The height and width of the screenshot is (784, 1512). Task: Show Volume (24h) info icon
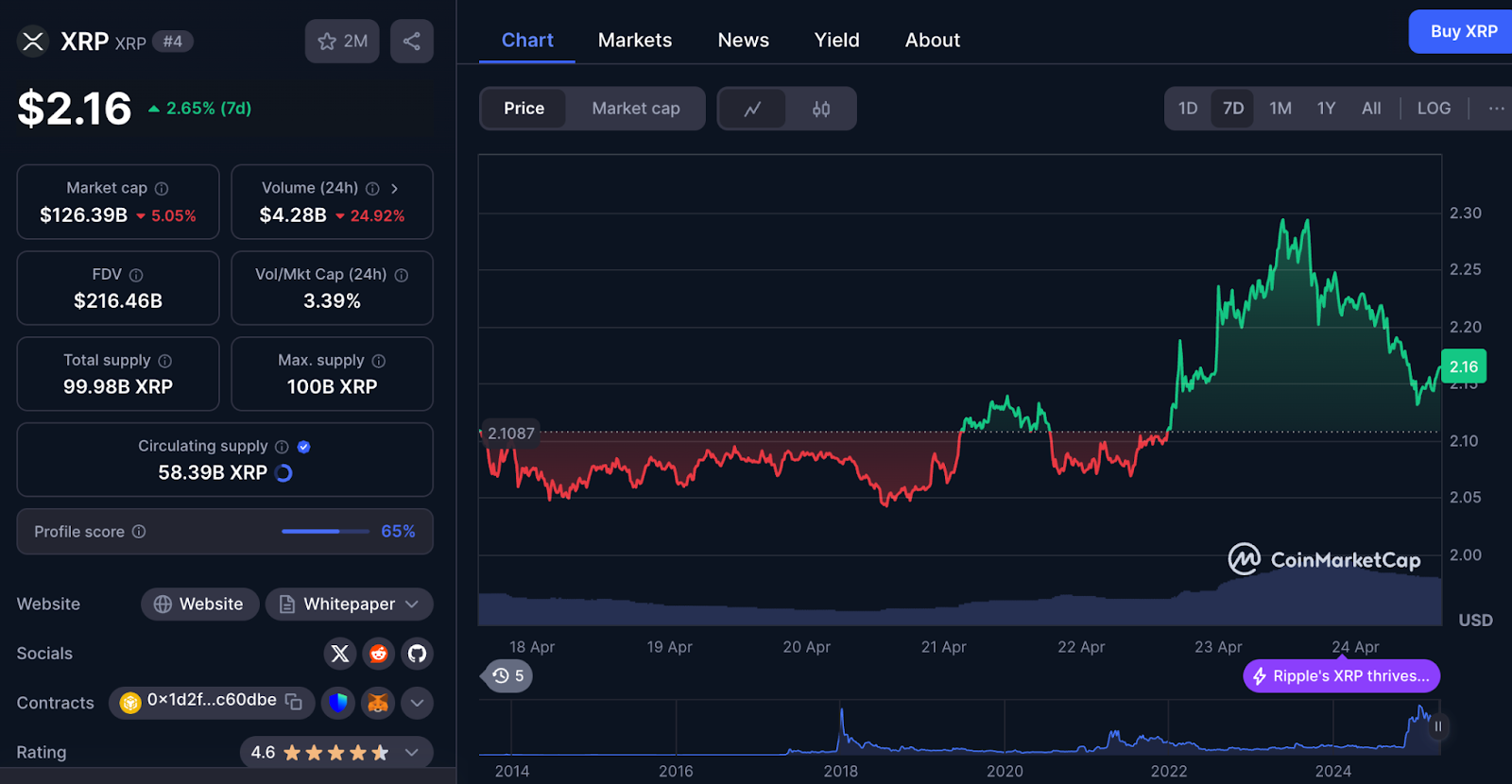372,189
